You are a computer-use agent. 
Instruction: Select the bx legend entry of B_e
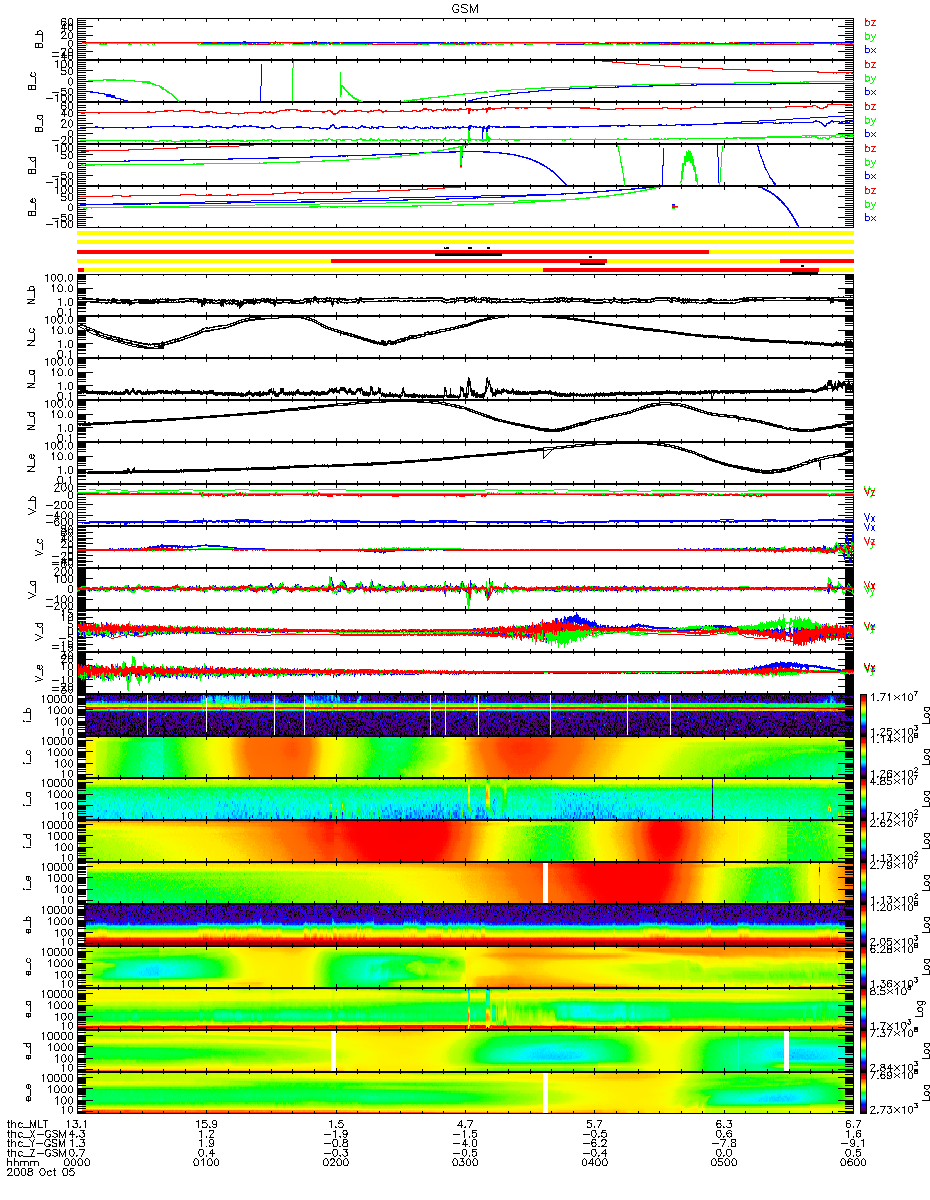(x=869, y=217)
